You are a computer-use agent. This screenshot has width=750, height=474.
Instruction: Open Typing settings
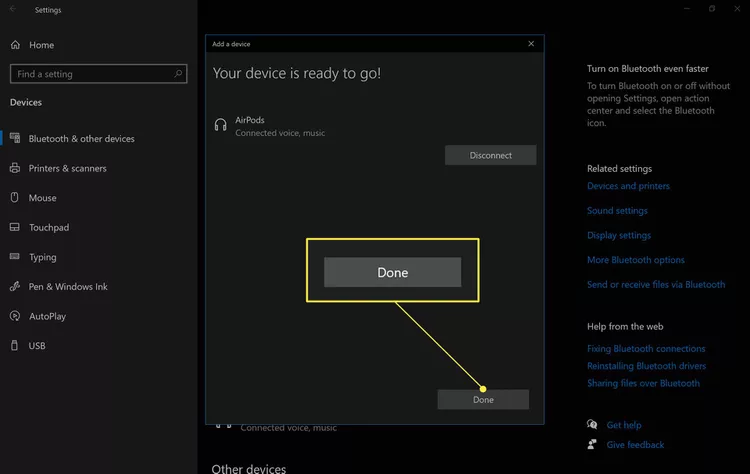[43, 257]
